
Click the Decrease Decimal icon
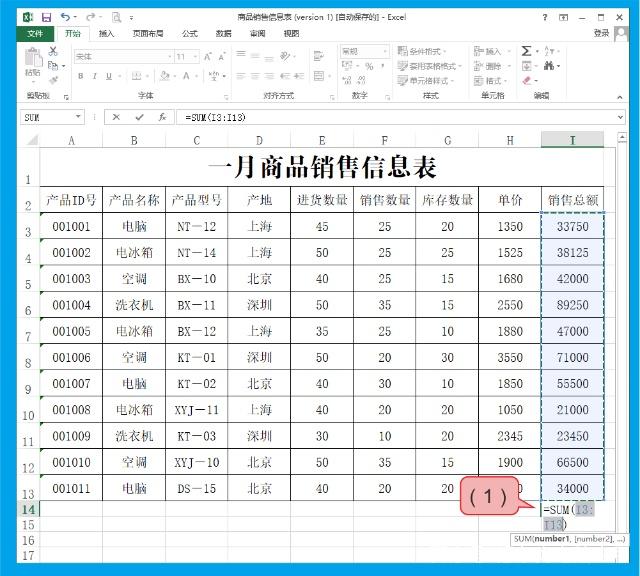361,80
